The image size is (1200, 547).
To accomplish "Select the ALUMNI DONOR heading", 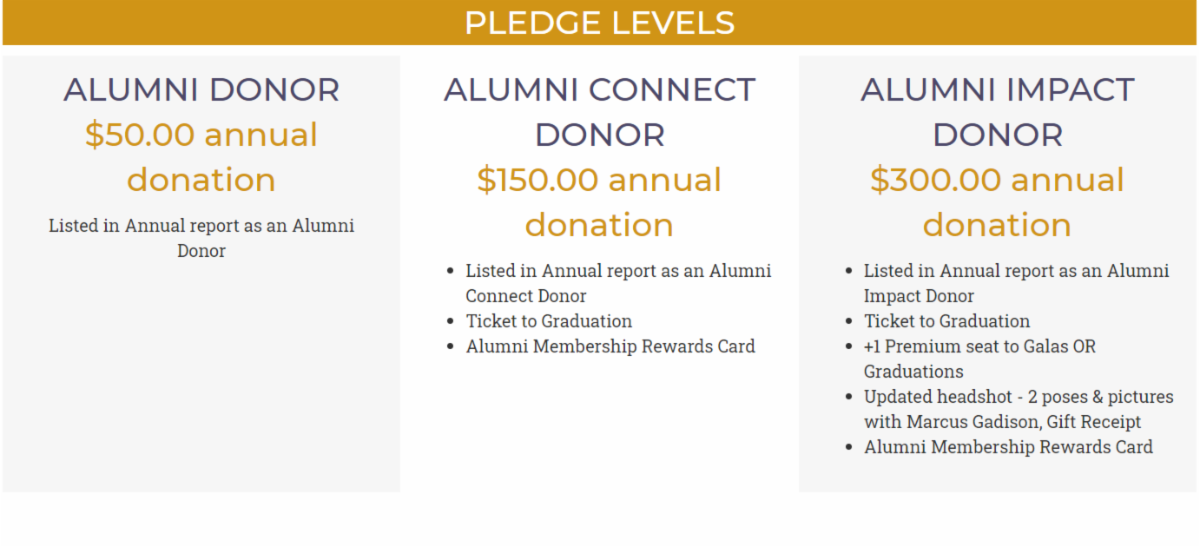I will (x=201, y=90).
